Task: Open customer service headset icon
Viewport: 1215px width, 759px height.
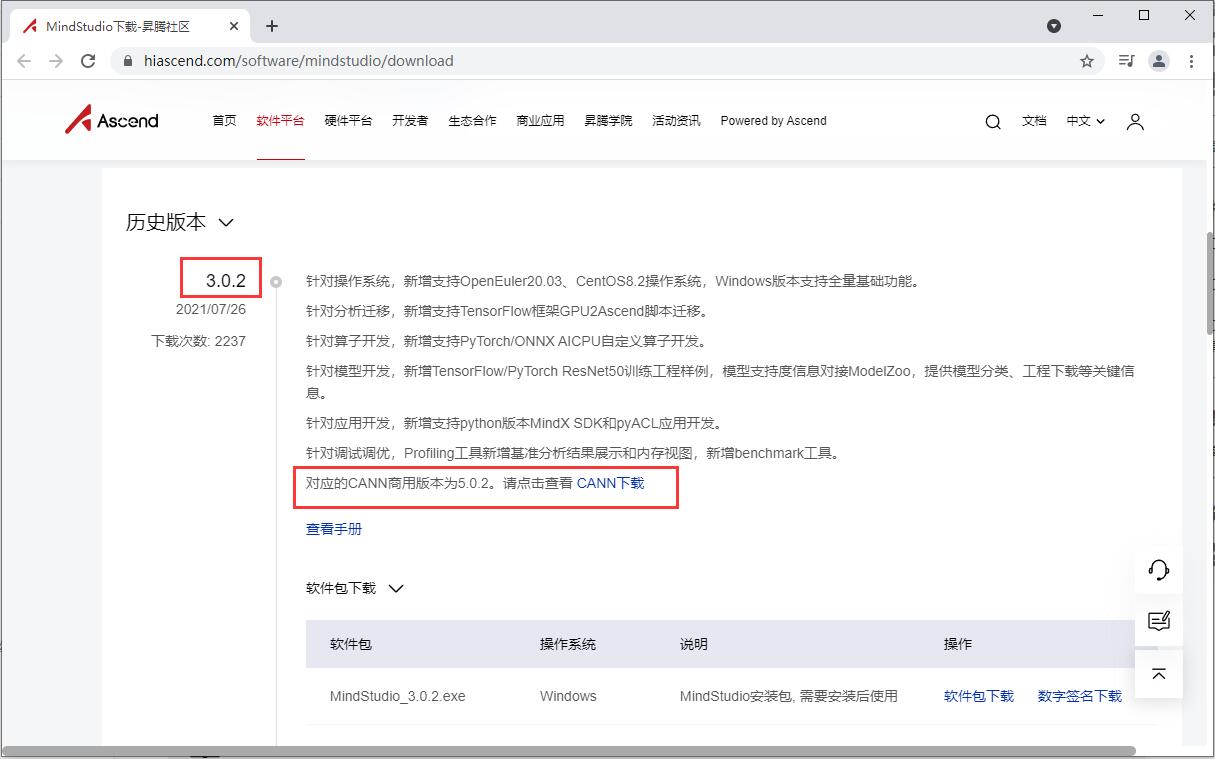Action: (x=1159, y=570)
